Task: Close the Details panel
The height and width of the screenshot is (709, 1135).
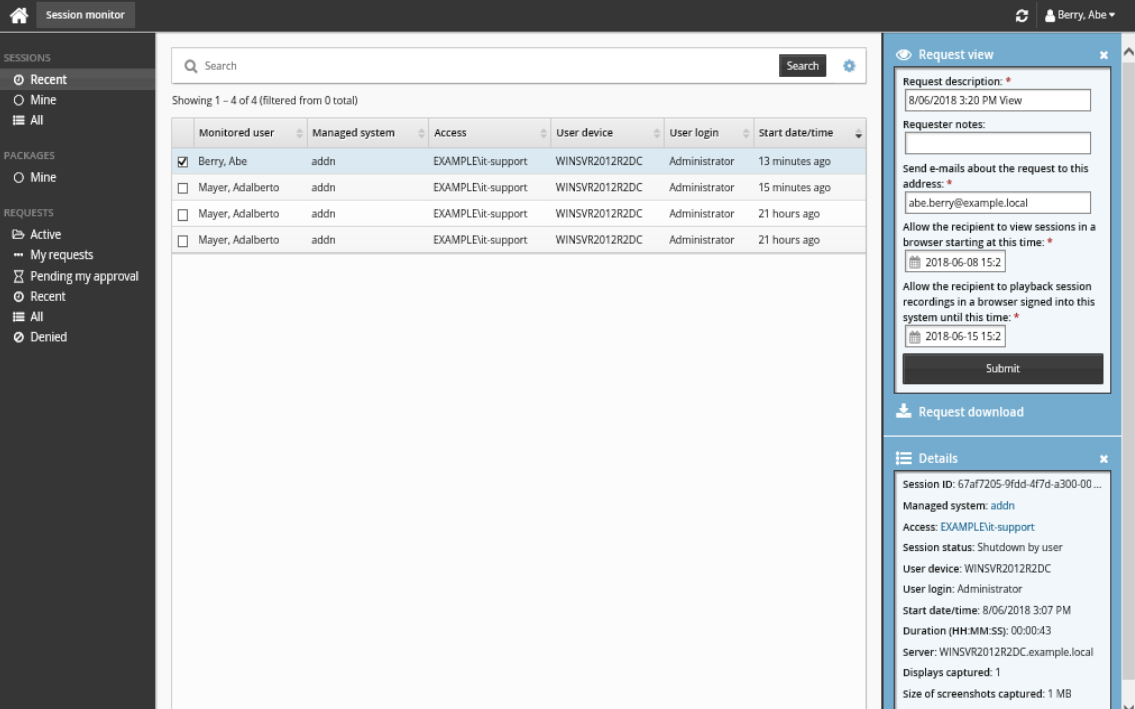Action: pos(1104,459)
